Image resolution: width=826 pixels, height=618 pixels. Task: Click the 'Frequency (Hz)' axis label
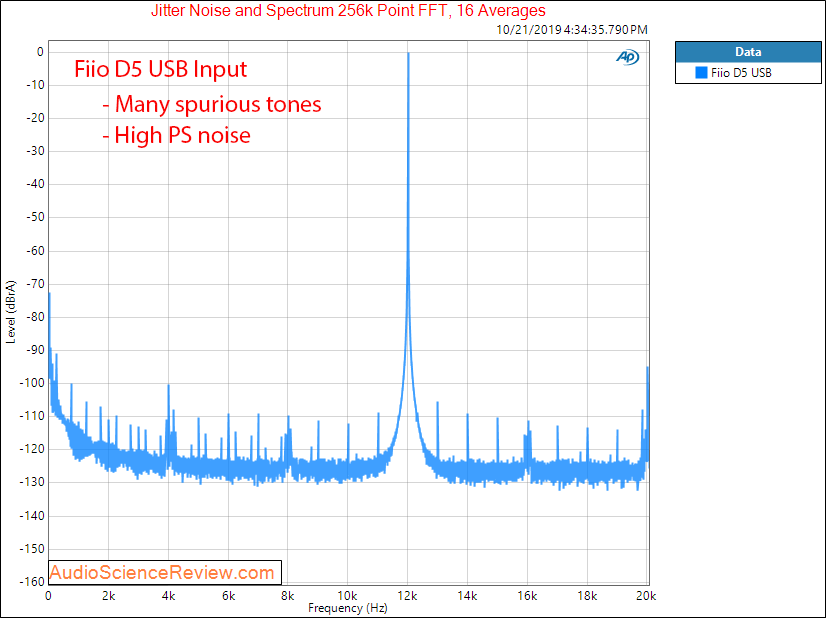coord(348,608)
